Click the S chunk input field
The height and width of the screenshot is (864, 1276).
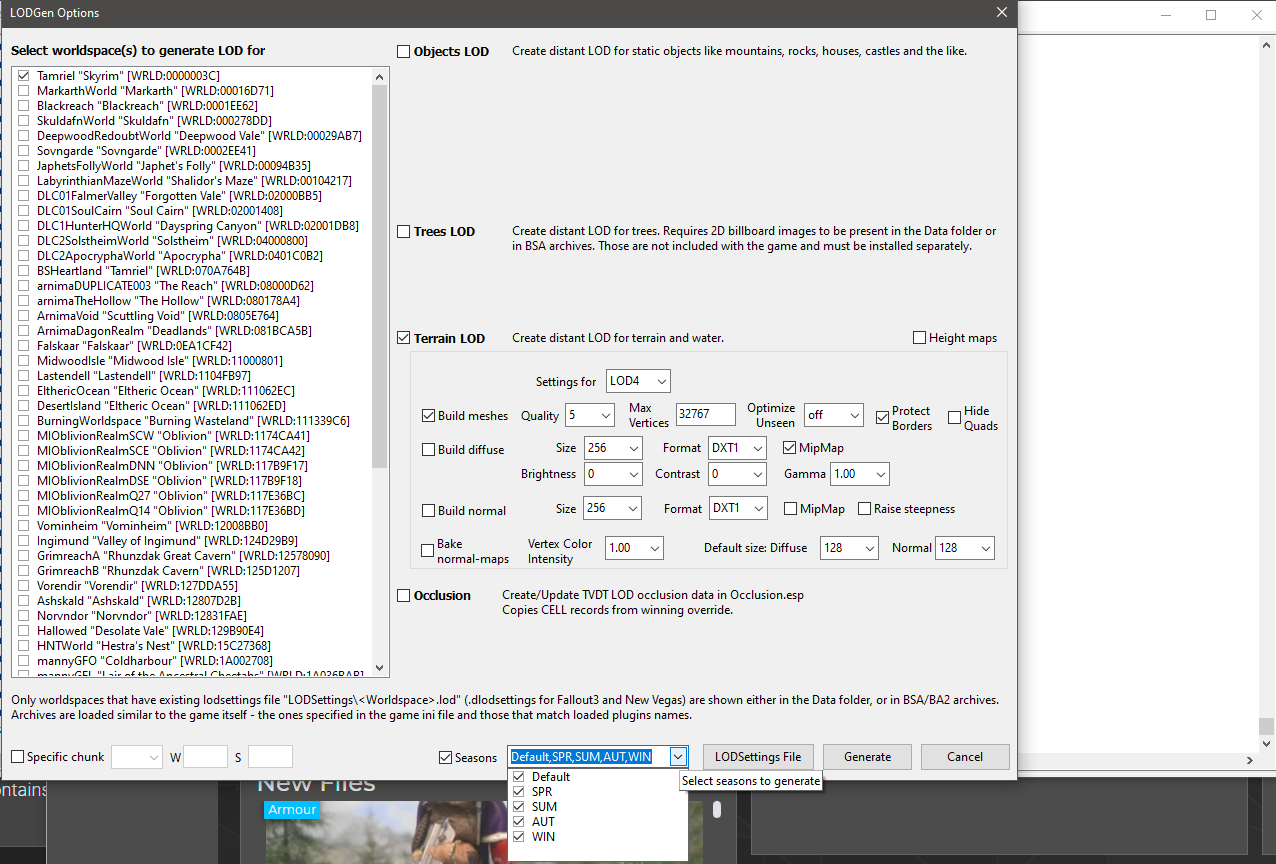(x=270, y=757)
